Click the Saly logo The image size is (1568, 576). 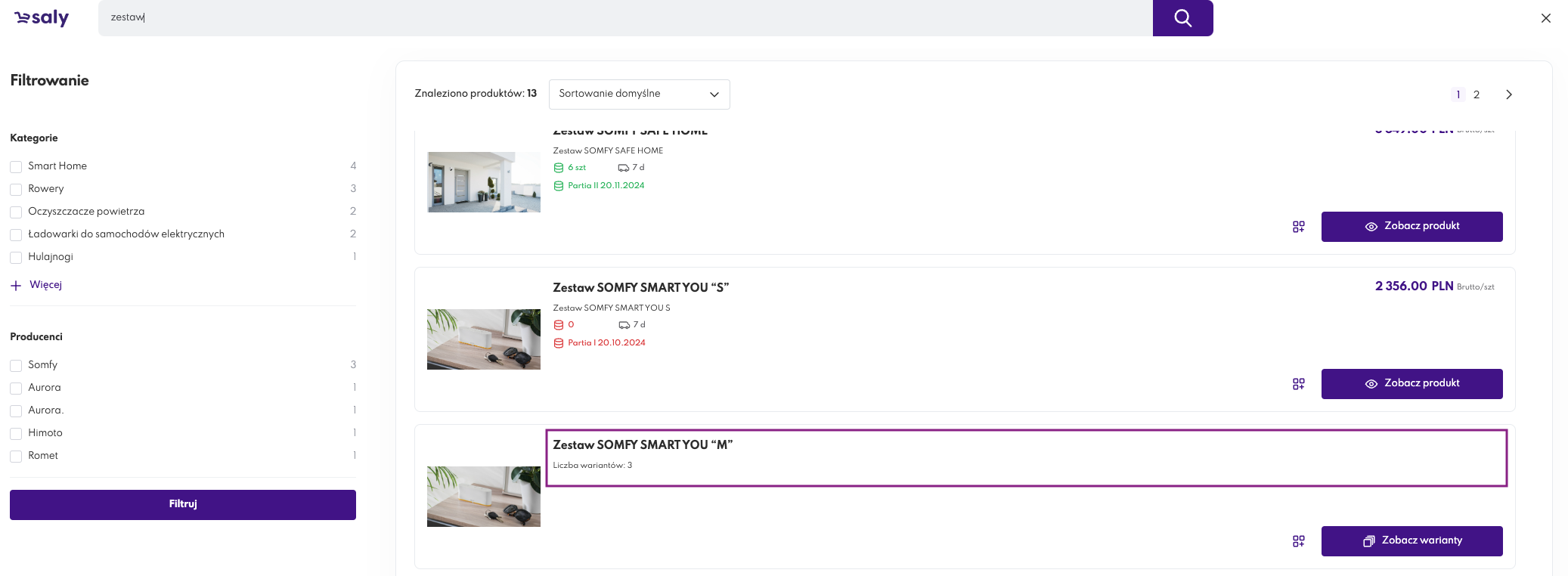[42, 18]
